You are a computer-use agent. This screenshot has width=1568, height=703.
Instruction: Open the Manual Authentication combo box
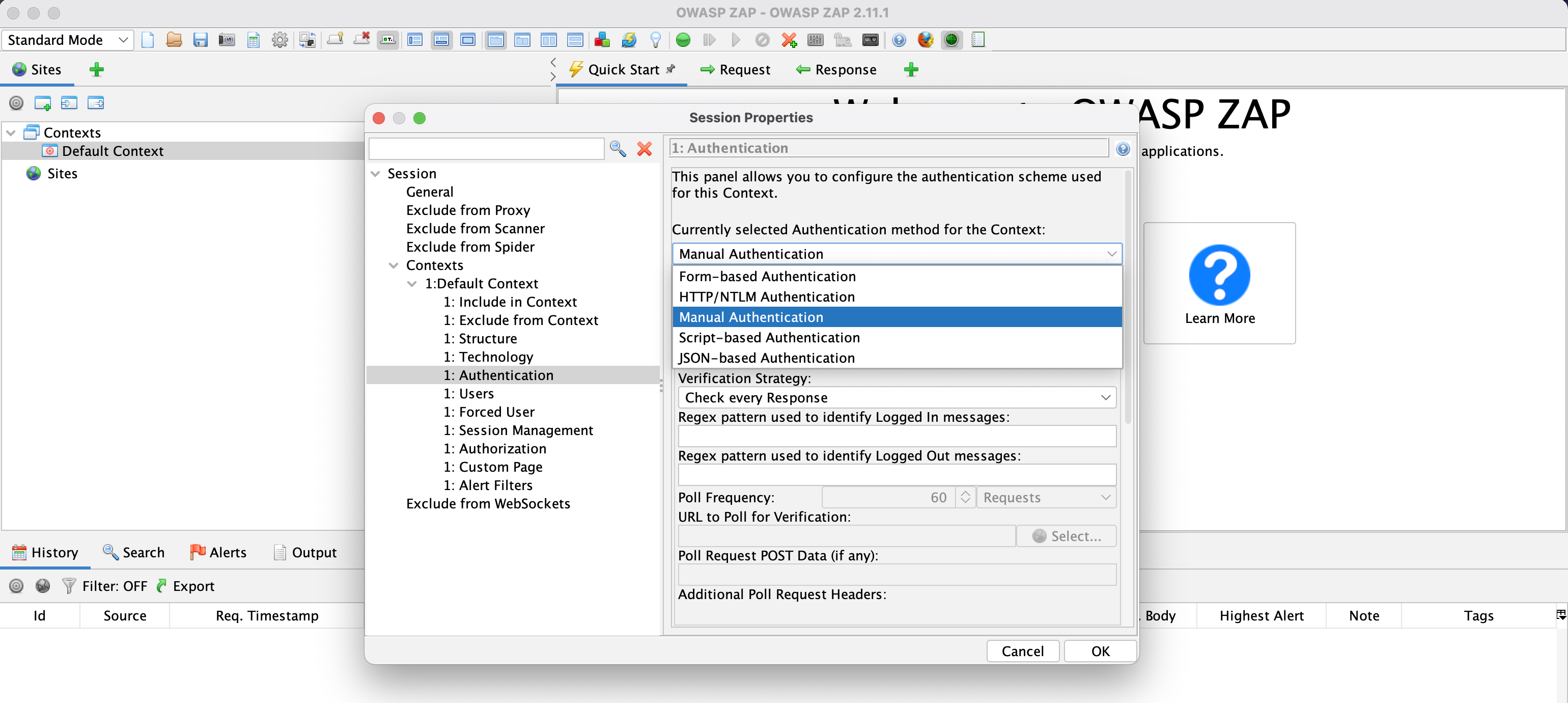pos(896,254)
